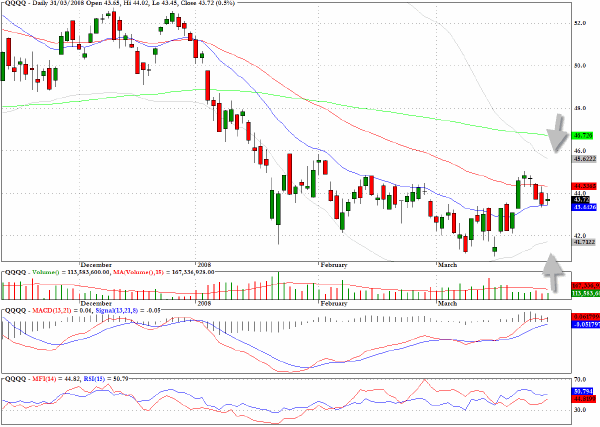Image resolution: width=600 pixels, height=427 pixels.
Task: Click the red volume moving average value tag
Action: 586,286
